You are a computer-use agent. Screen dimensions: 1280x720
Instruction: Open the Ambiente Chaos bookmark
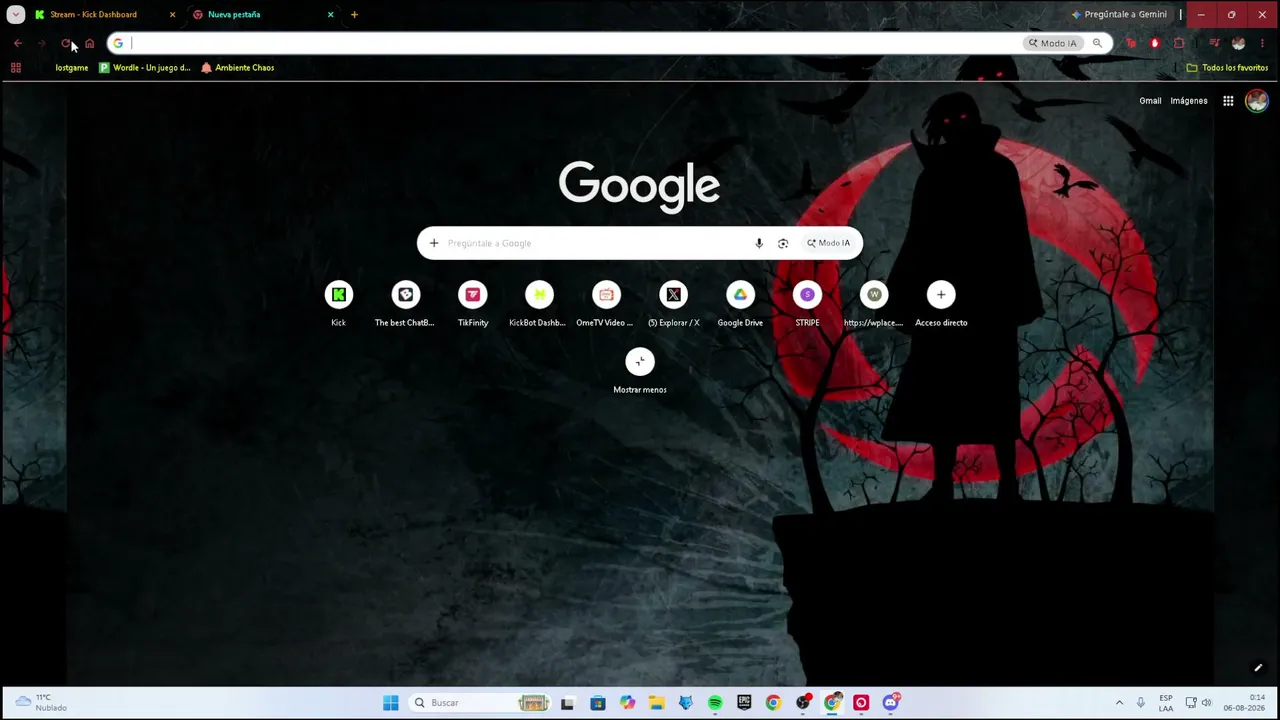238,68
